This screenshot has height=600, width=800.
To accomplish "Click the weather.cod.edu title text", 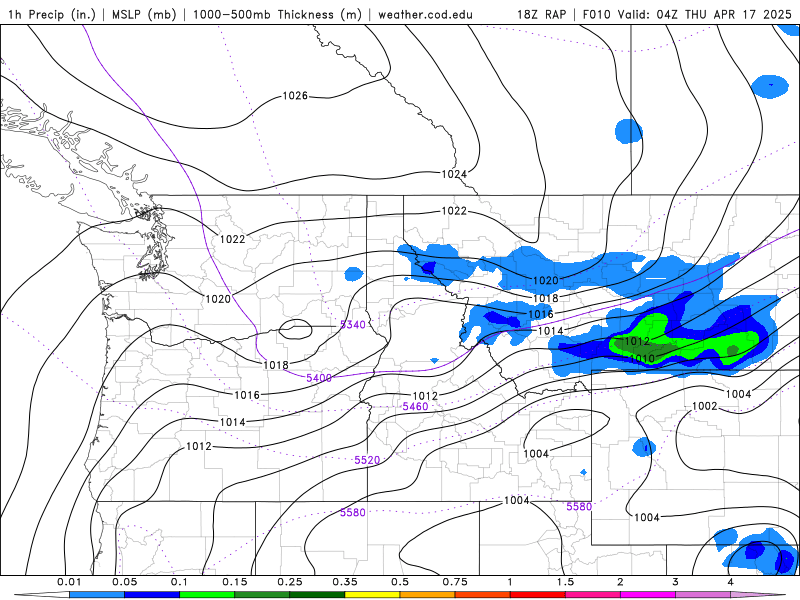I will [x=425, y=14].
